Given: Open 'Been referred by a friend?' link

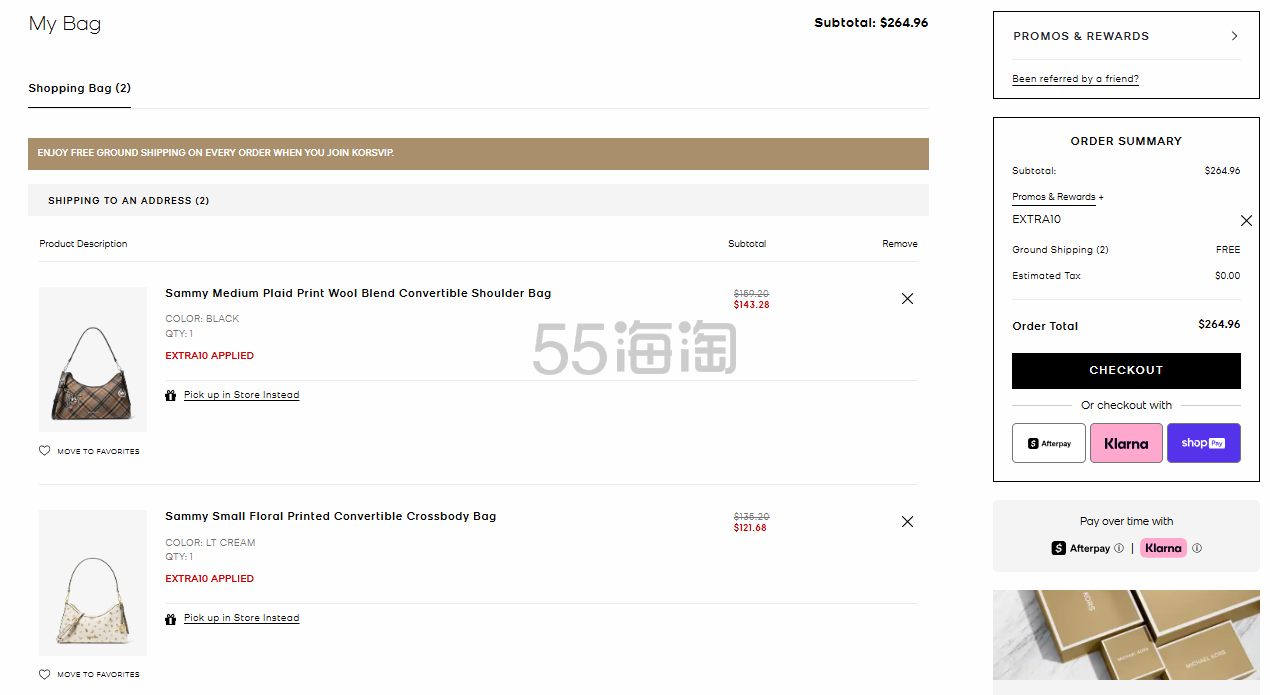Looking at the screenshot, I should click(1075, 79).
